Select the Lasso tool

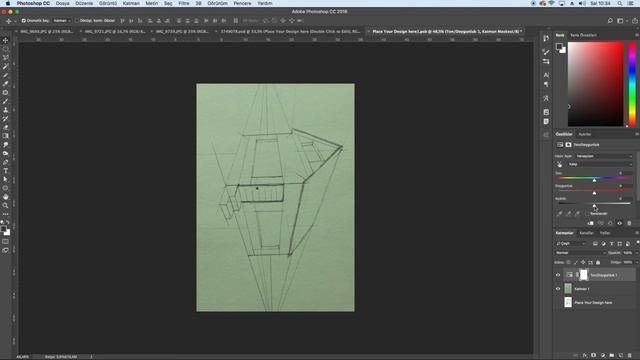point(5,58)
